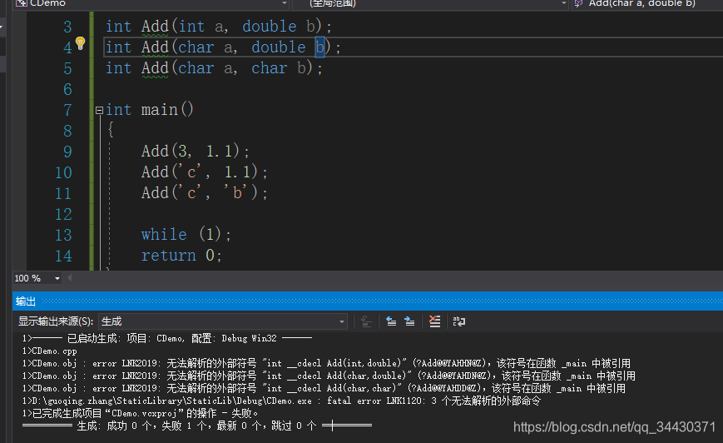Click line number 12 in the editor gutter
Image resolution: width=723 pixels, height=443 pixels.
[63, 214]
